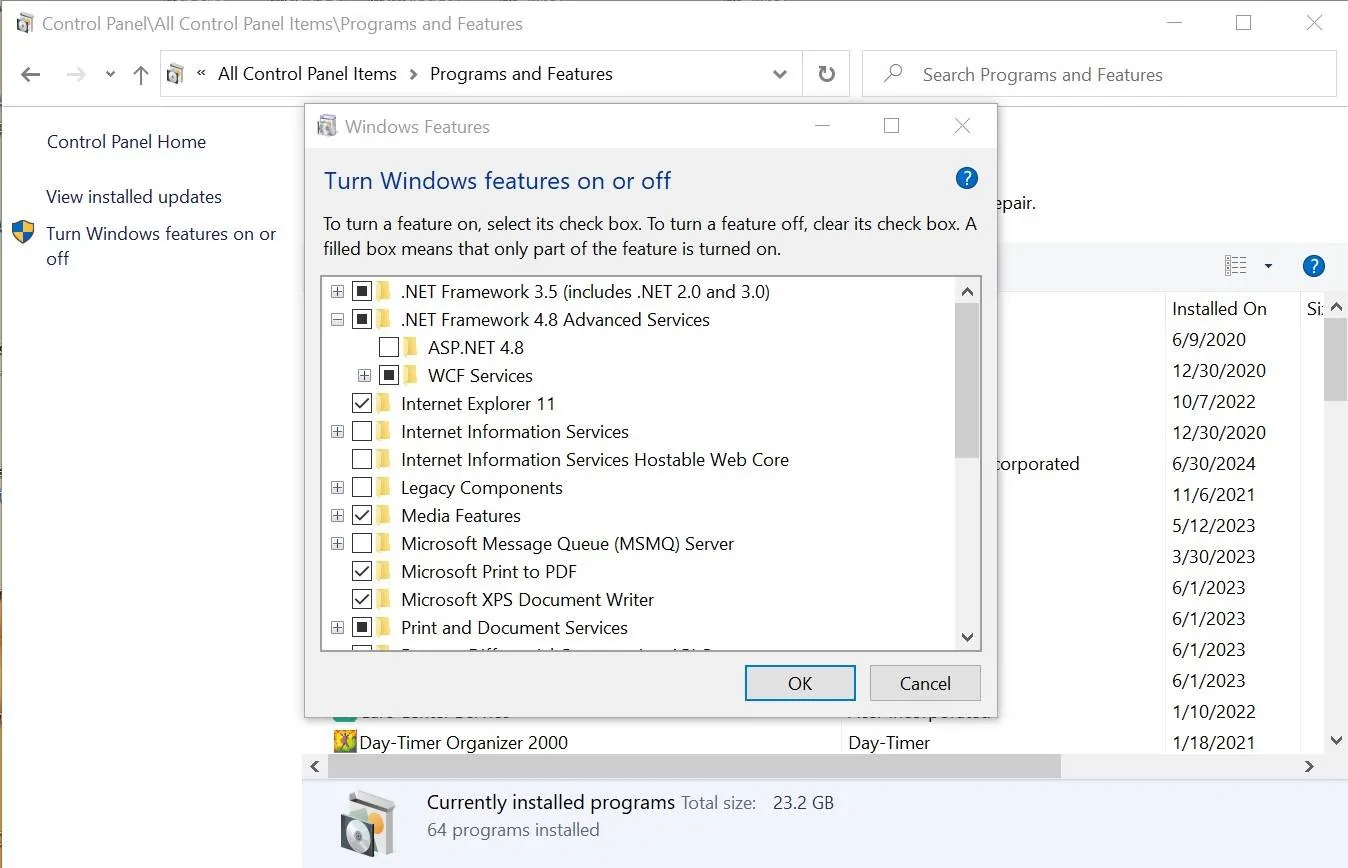
Task: Click the Day-Timer Organizer 2000 program icon
Action: pyautogui.click(x=345, y=741)
